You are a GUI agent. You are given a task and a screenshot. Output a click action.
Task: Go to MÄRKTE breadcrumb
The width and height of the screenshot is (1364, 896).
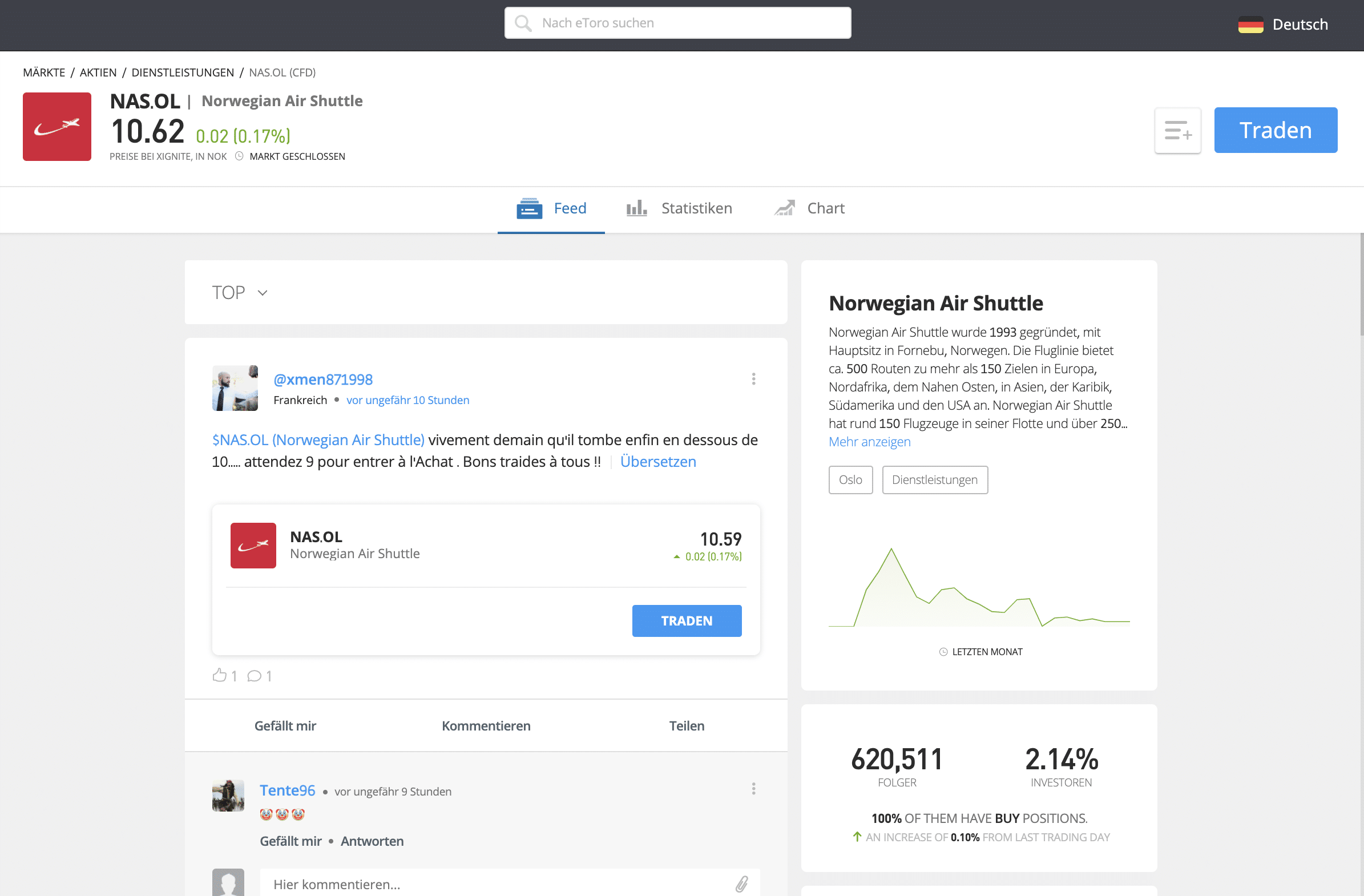[44, 73]
